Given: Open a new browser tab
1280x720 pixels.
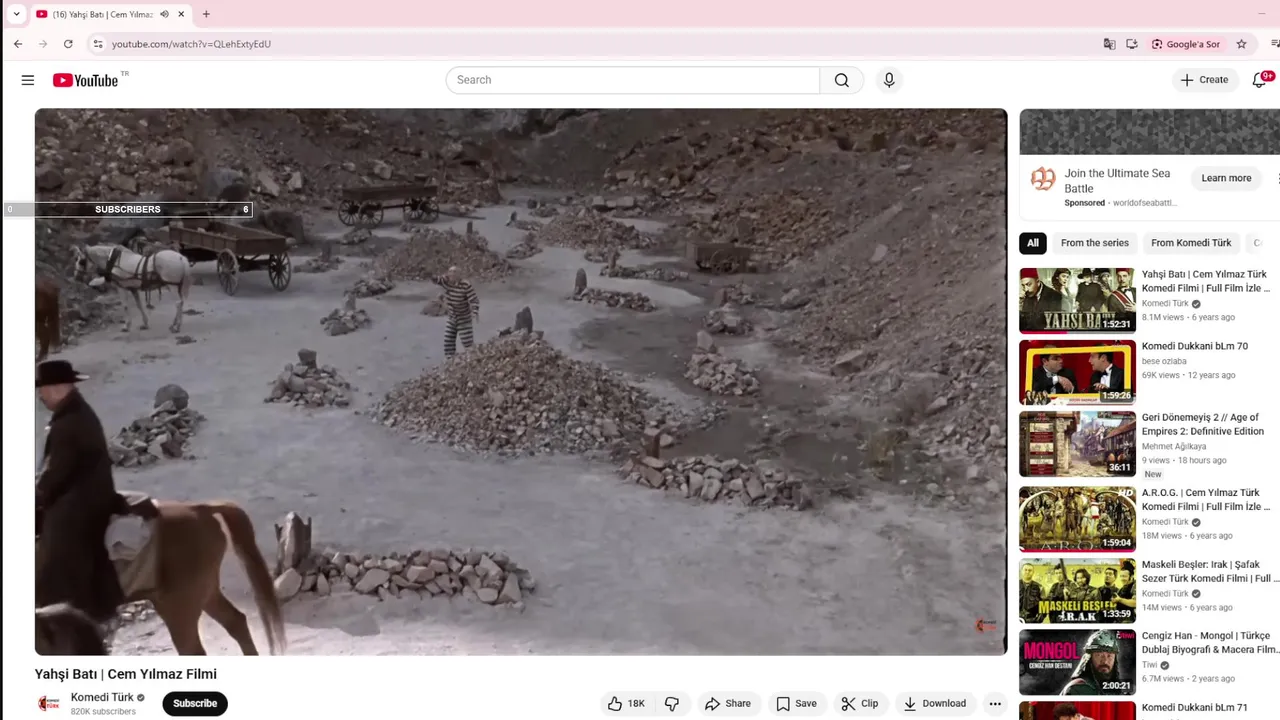Looking at the screenshot, I should 206,14.
